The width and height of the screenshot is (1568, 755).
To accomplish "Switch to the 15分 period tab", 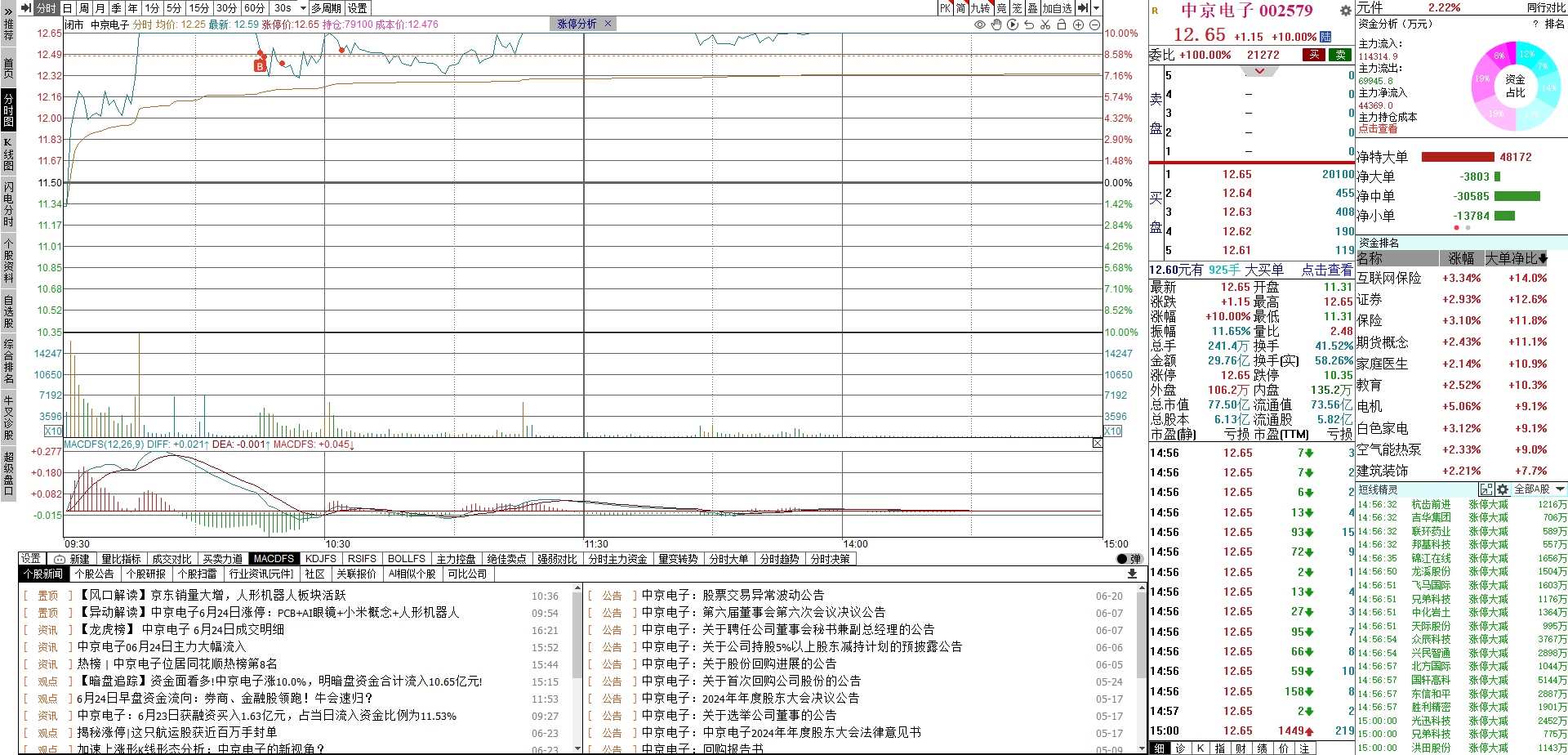I will point(199,8).
